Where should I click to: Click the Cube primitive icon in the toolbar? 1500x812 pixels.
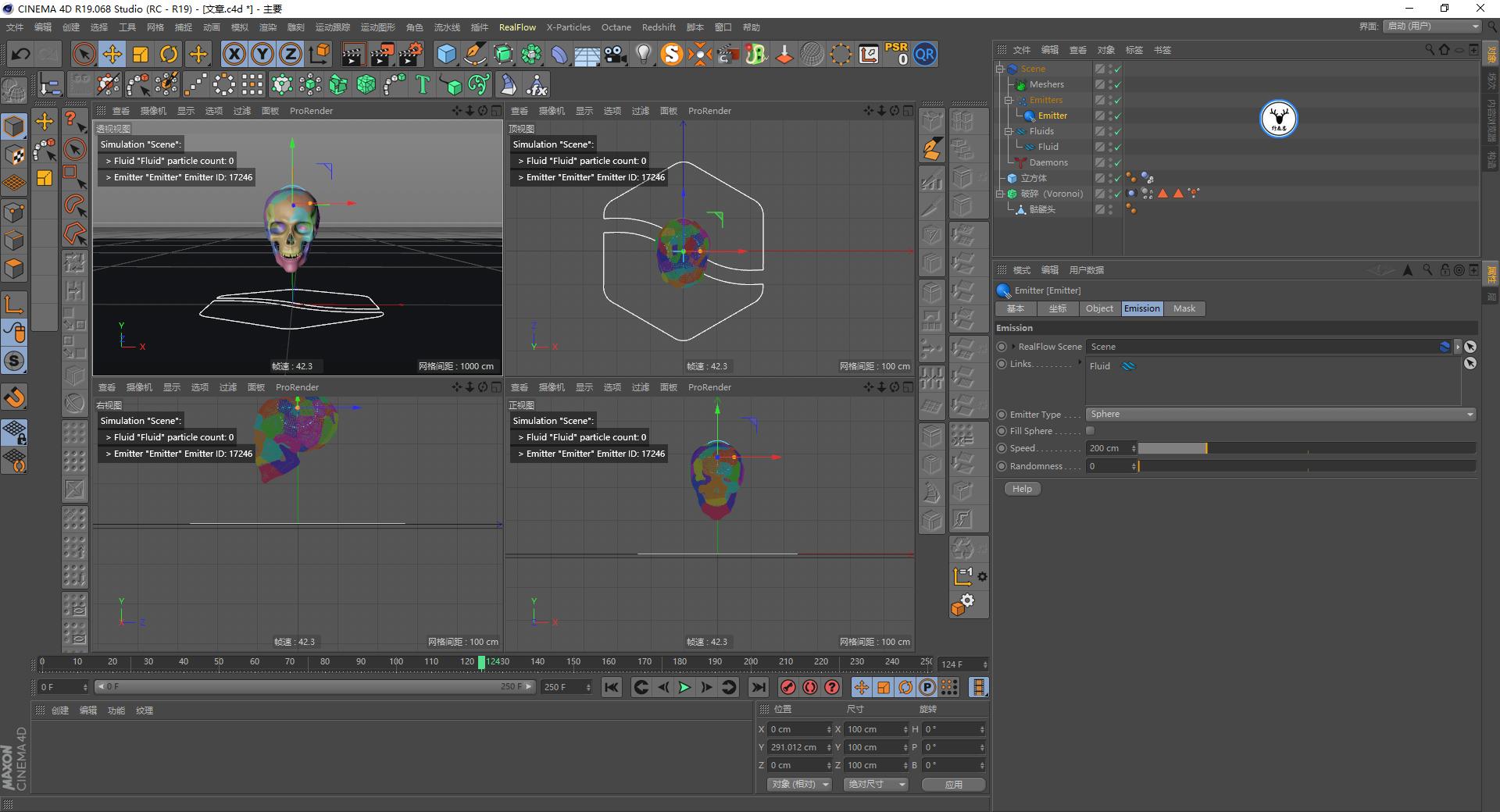click(x=447, y=54)
